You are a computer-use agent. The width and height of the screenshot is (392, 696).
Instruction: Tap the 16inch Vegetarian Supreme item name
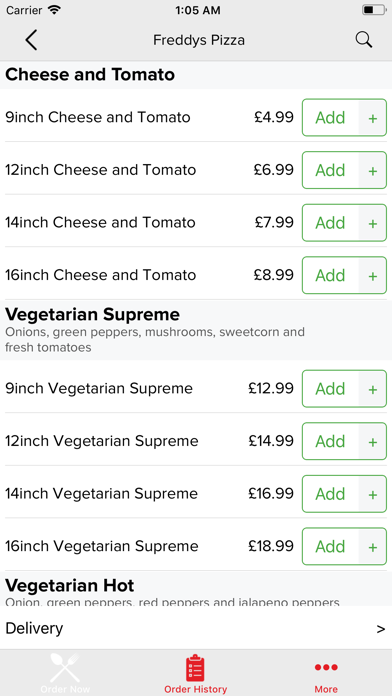[102, 546]
